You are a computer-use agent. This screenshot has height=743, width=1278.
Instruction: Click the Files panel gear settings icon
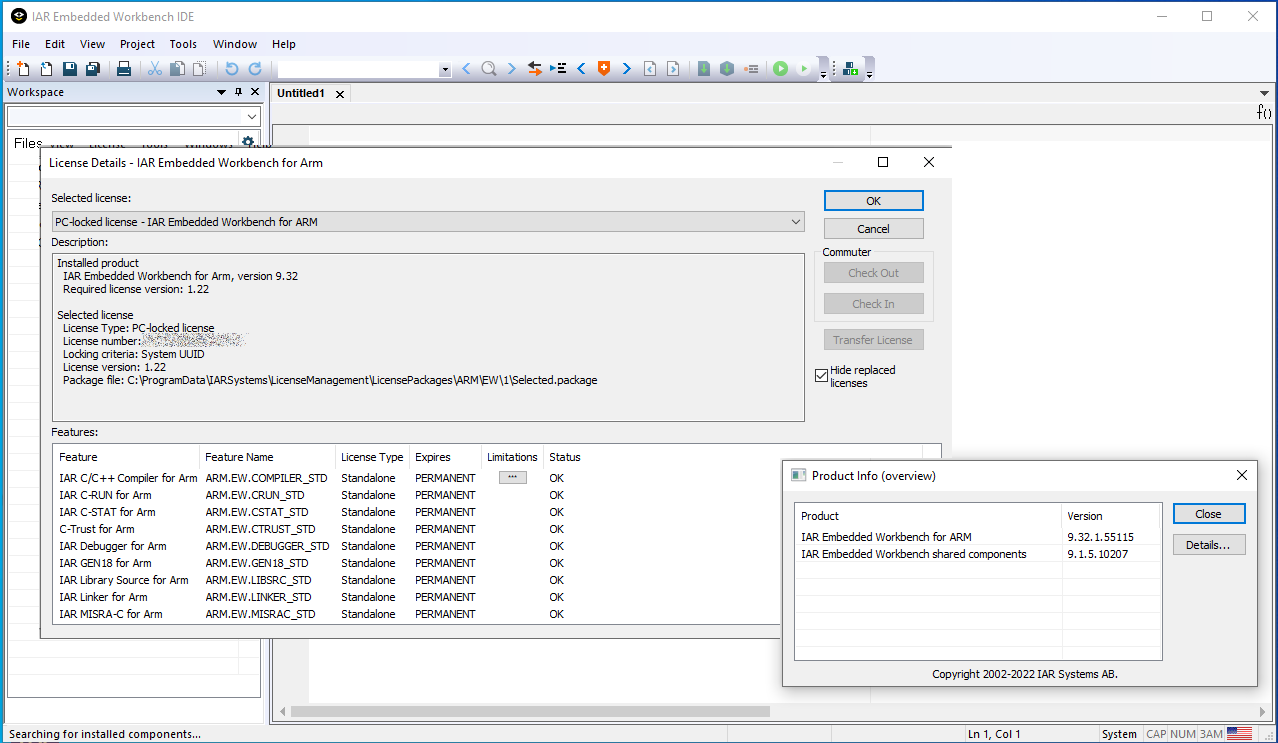coord(248,142)
